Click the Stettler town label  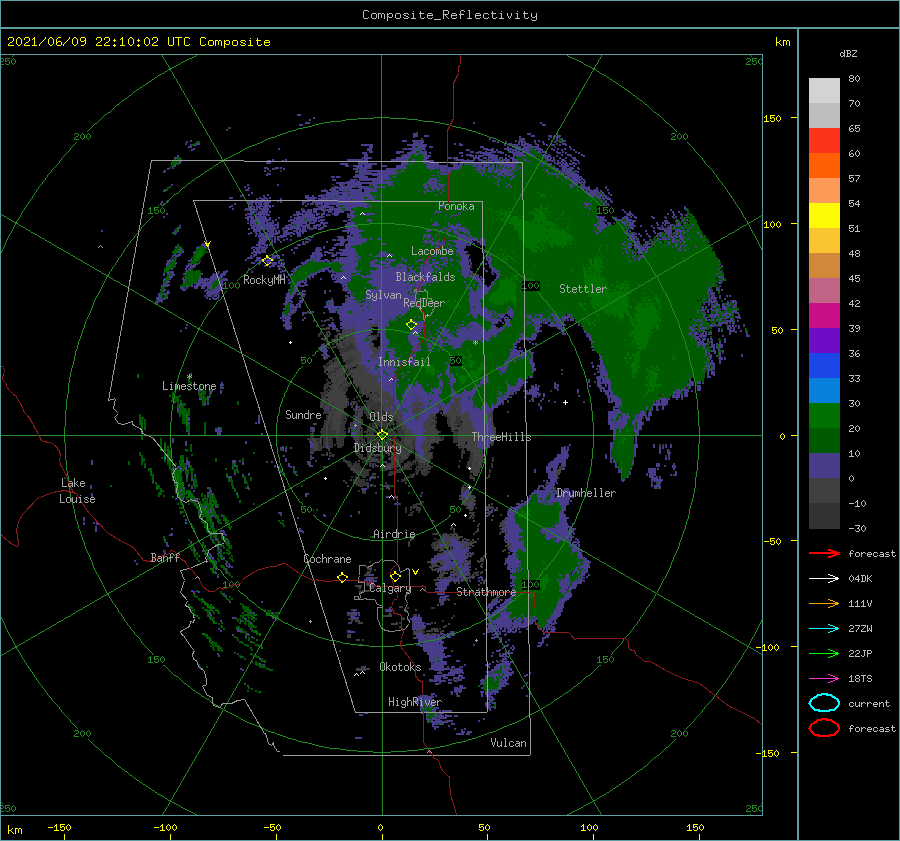(583, 289)
